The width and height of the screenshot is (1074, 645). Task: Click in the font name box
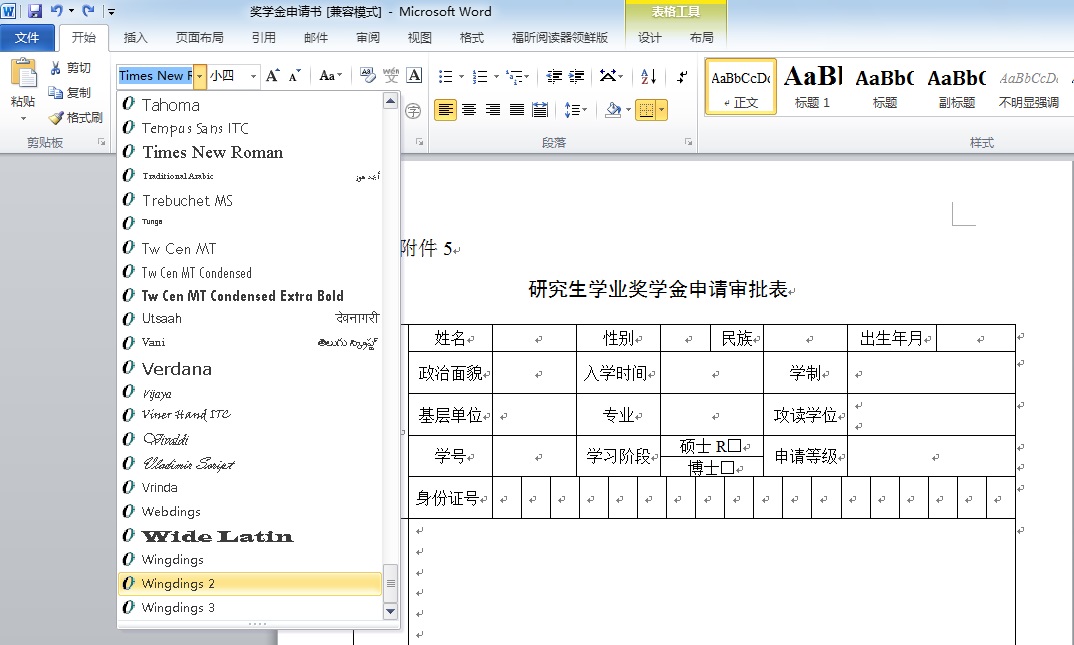pos(155,76)
